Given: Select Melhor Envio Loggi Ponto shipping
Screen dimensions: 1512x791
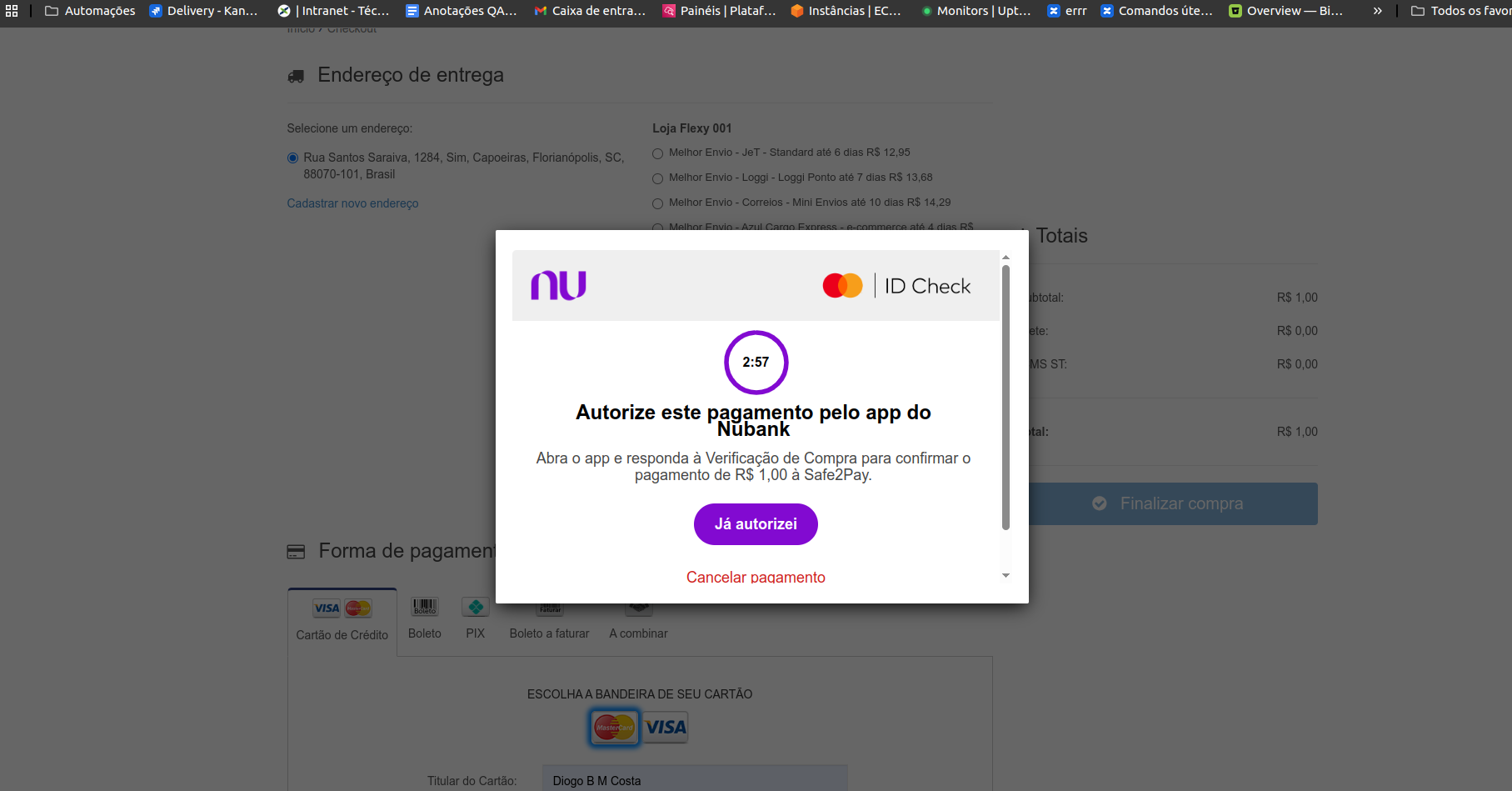Looking at the screenshot, I should pyautogui.click(x=657, y=178).
